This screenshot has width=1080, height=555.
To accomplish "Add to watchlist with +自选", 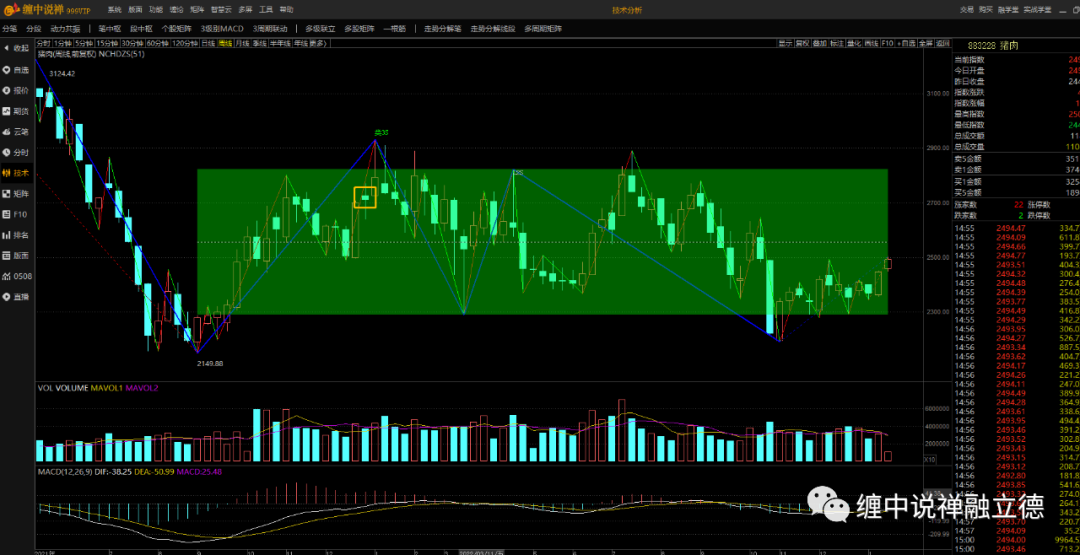I will (x=906, y=43).
